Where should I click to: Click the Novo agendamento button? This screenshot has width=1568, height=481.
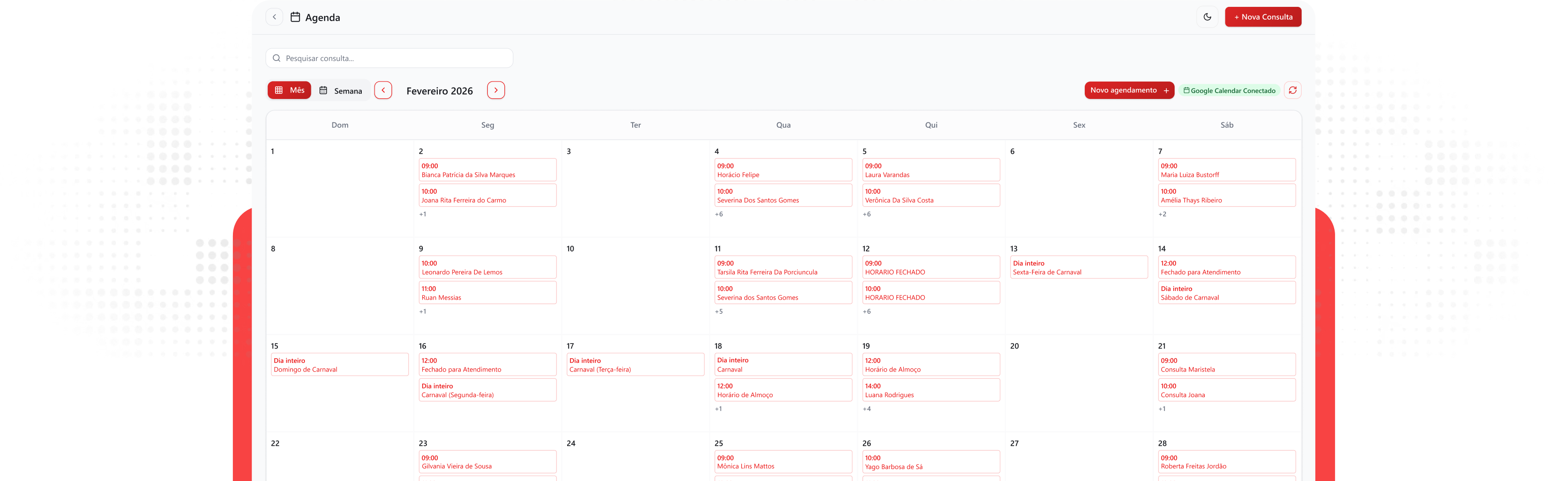point(1129,90)
